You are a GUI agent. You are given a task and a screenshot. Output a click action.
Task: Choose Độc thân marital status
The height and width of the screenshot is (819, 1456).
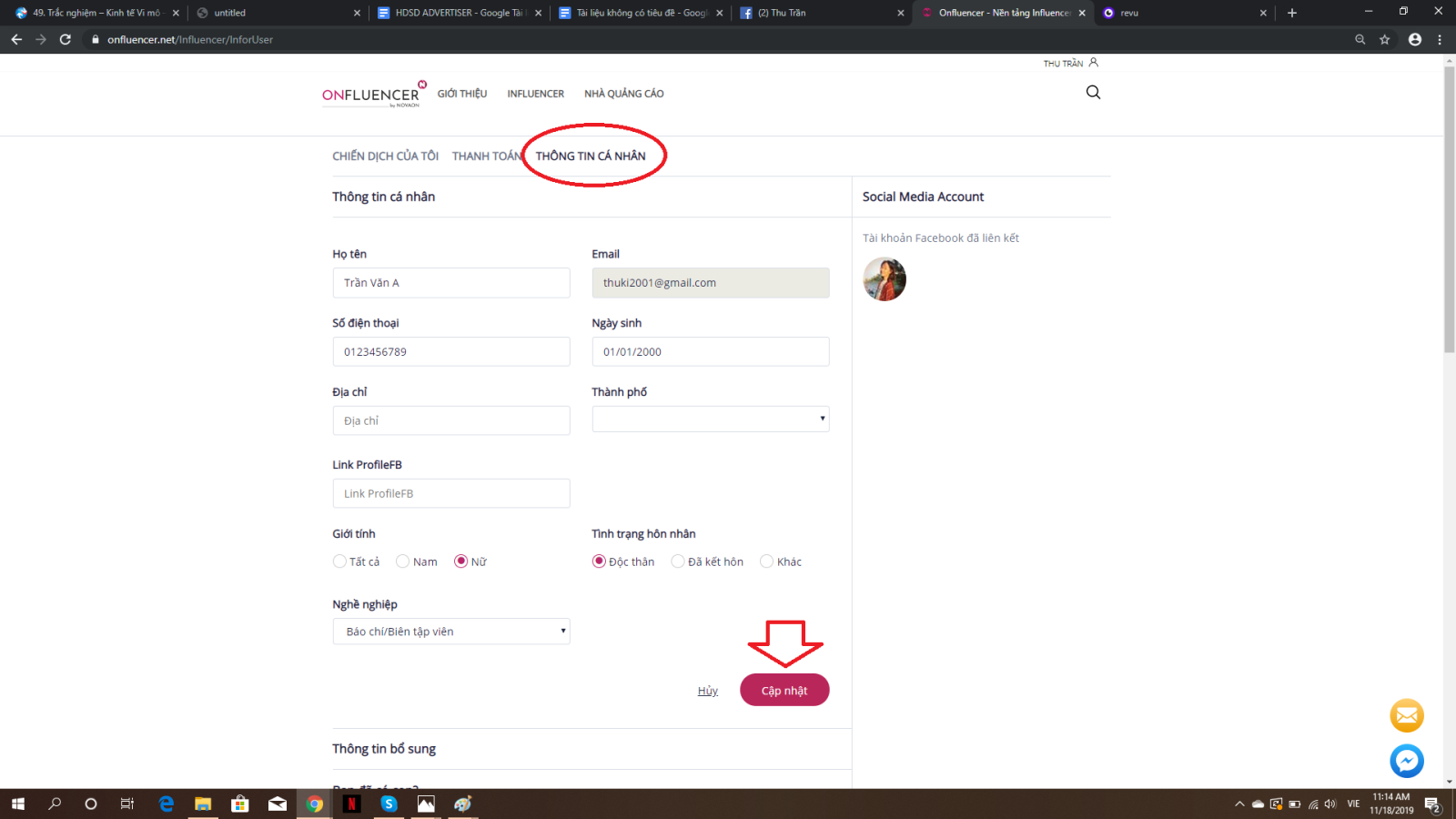click(x=599, y=561)
